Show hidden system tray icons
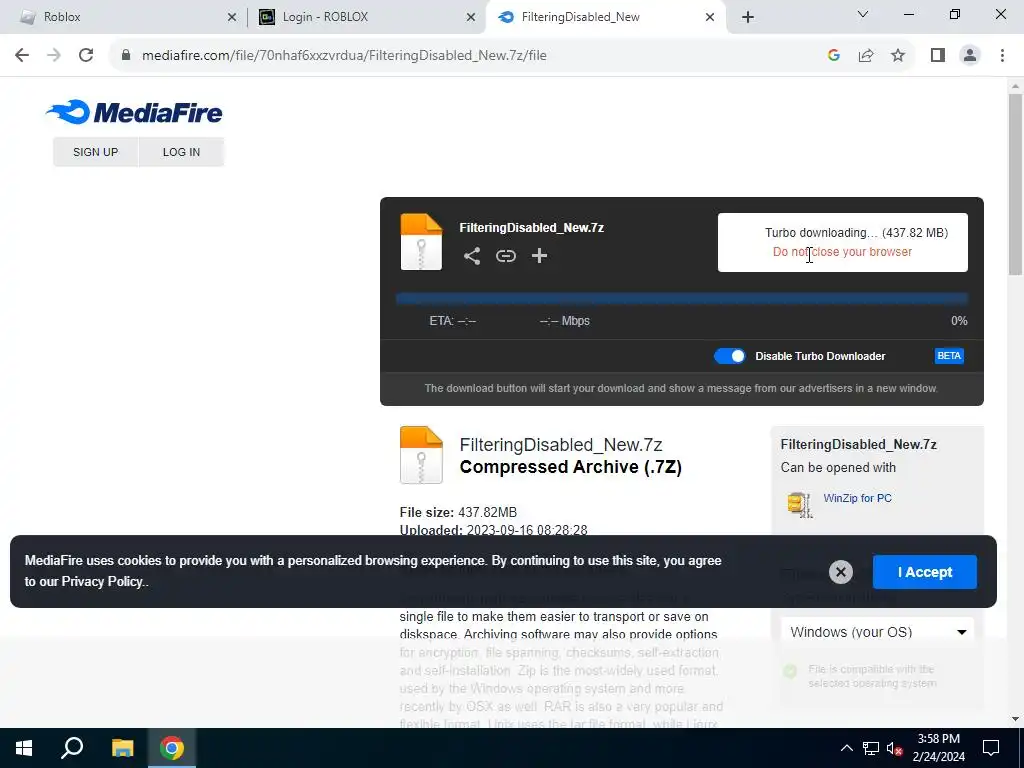 coord(846,748)
